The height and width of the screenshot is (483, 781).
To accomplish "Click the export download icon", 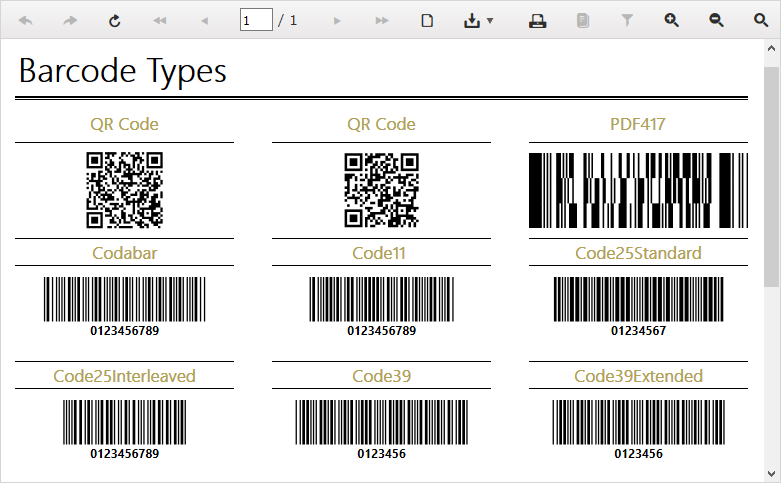I will pos(472,20).
